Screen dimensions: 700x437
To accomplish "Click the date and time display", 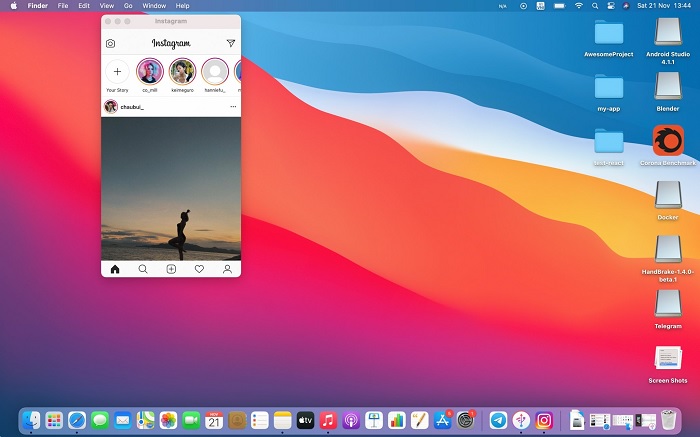I will click(x=664, y=6).
